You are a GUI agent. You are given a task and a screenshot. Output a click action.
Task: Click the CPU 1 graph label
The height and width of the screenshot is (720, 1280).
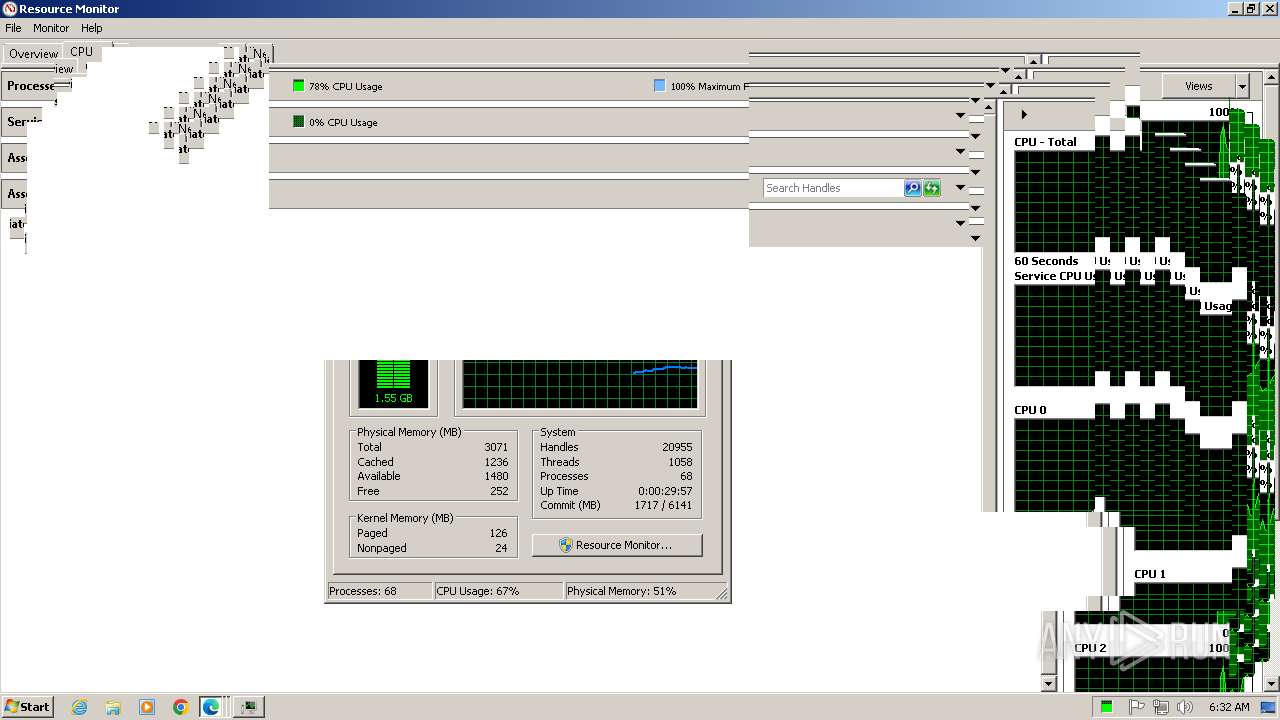click(1150, 574)
